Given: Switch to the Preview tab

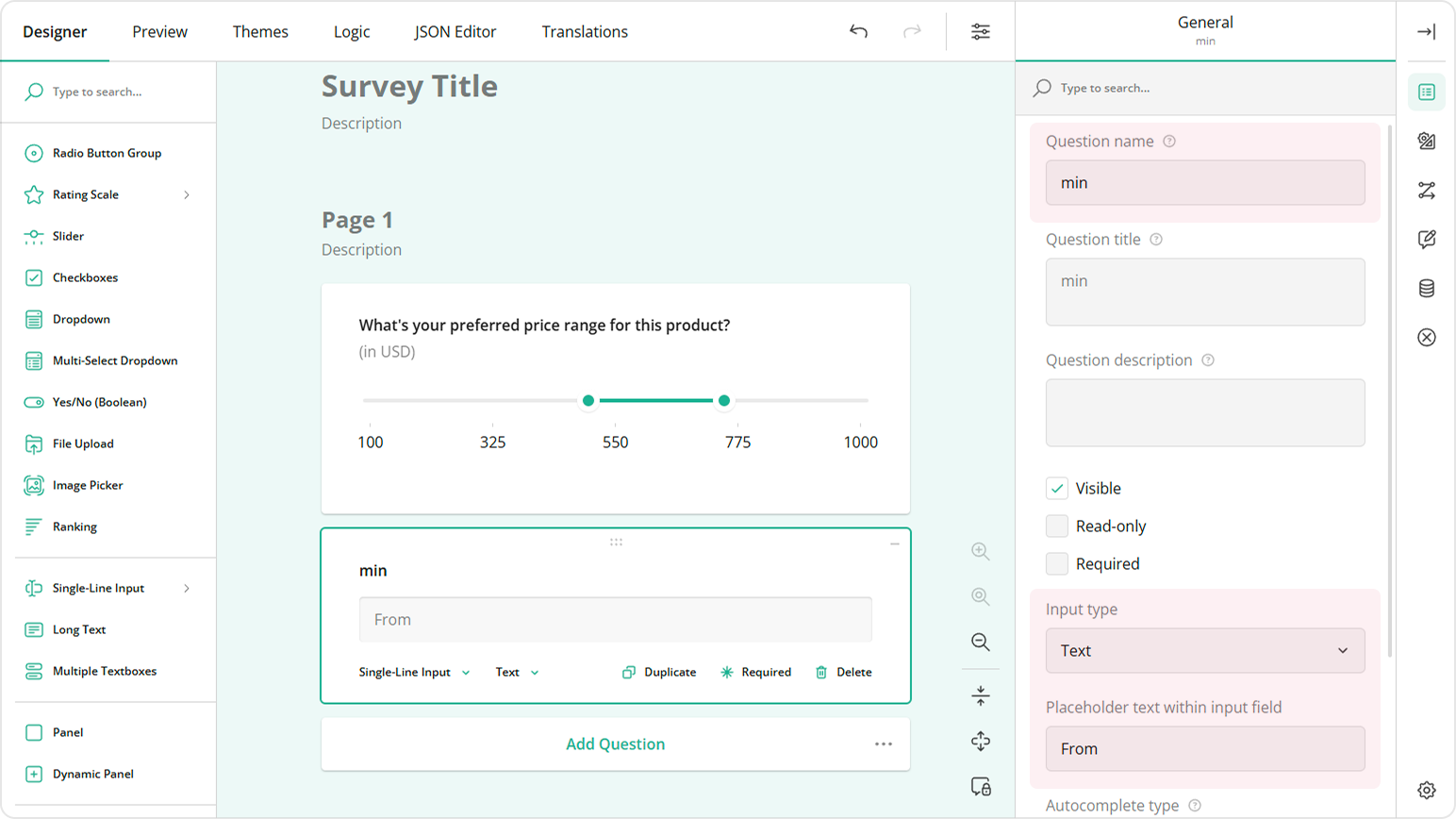Looking at the screenshot, I should (159, 31).
